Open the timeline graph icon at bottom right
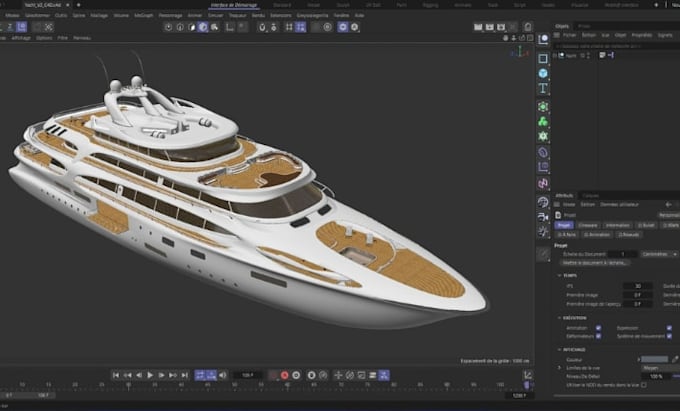This screenshot has width=680, height=411. click(x=528, y=375)
